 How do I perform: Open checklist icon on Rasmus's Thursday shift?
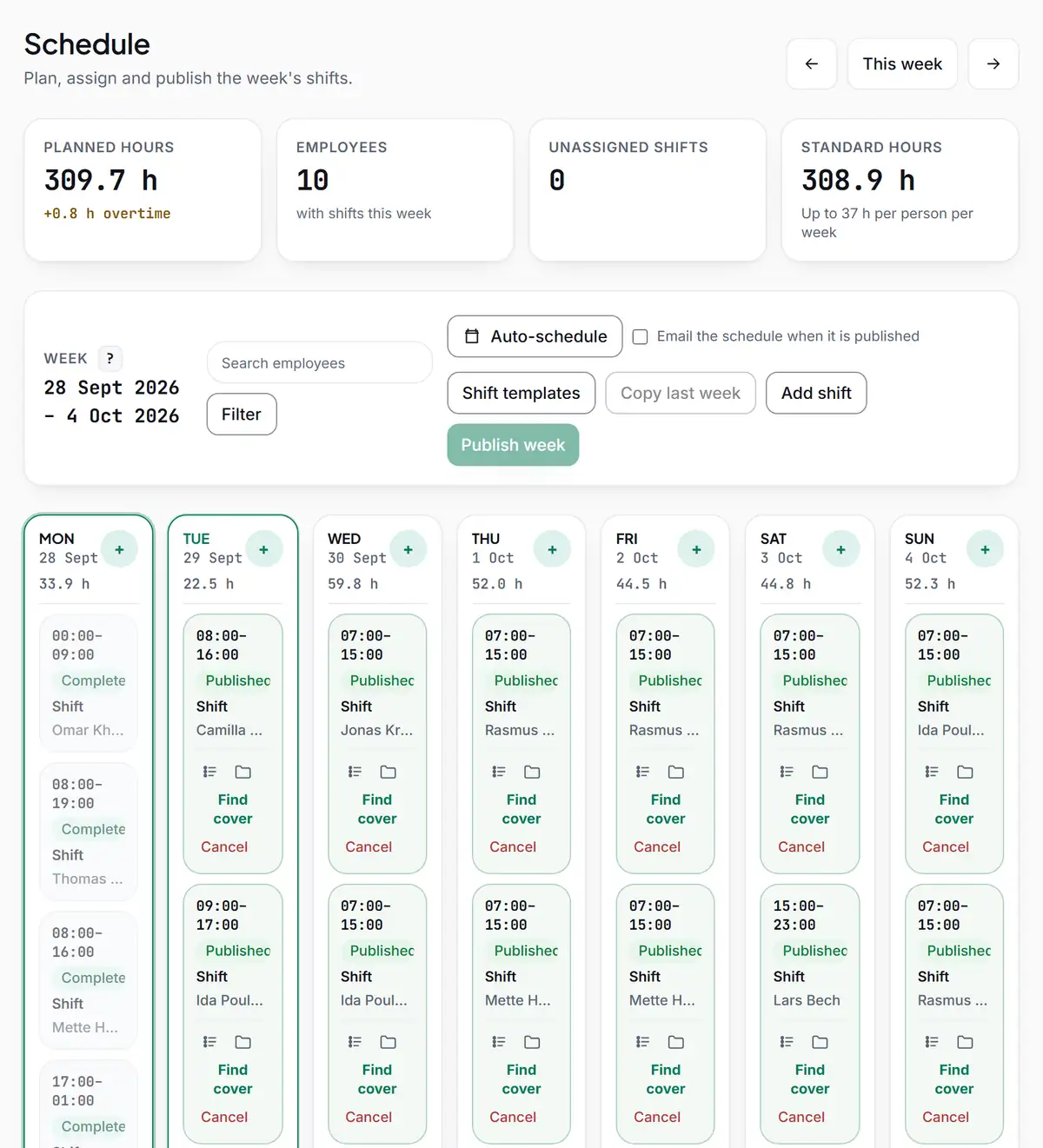coord(499,772)
